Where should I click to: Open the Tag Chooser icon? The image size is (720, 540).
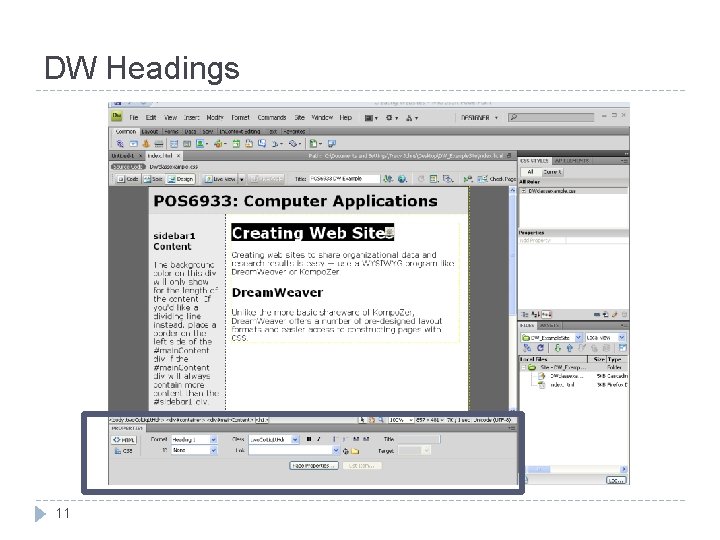point(332,144)
